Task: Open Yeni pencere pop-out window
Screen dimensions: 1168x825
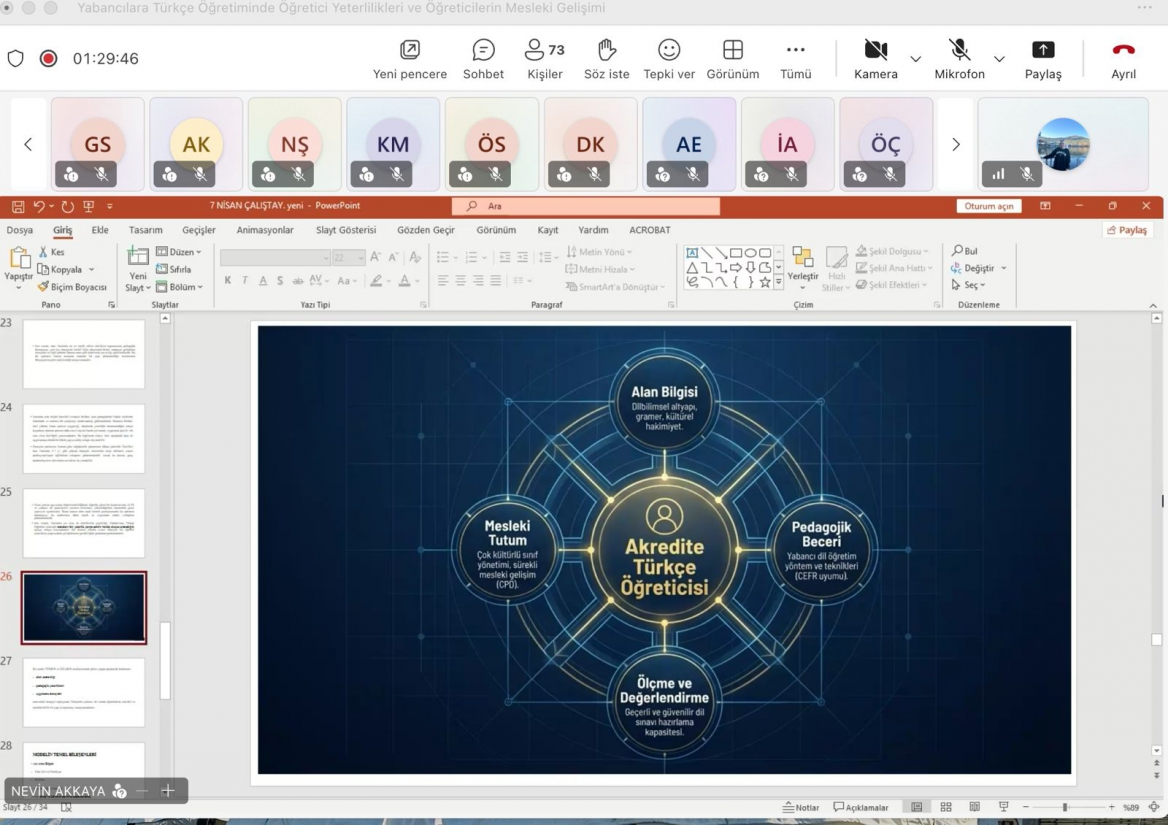Action: (409, 59)
